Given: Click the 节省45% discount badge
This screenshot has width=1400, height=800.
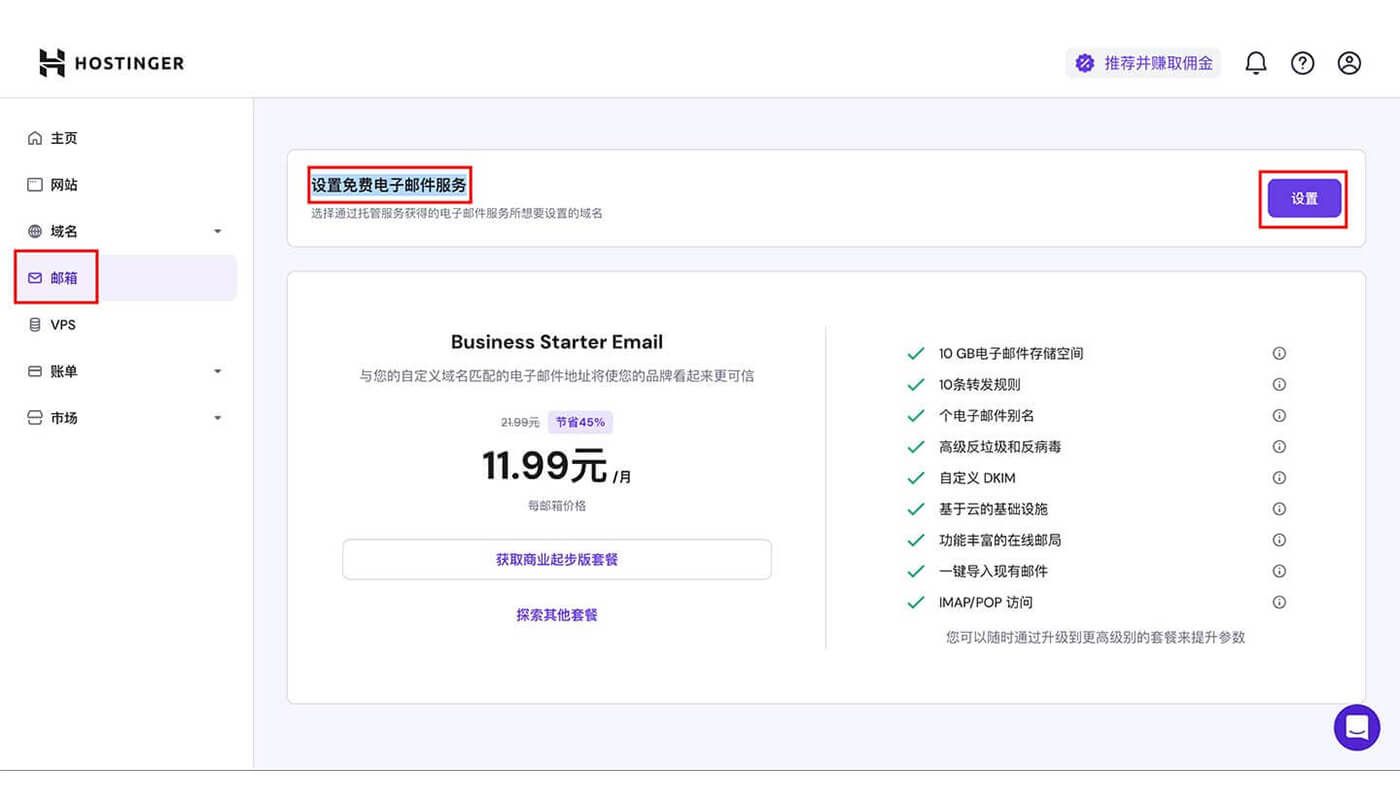Looking at the screenshot, I should click(580, 422).
